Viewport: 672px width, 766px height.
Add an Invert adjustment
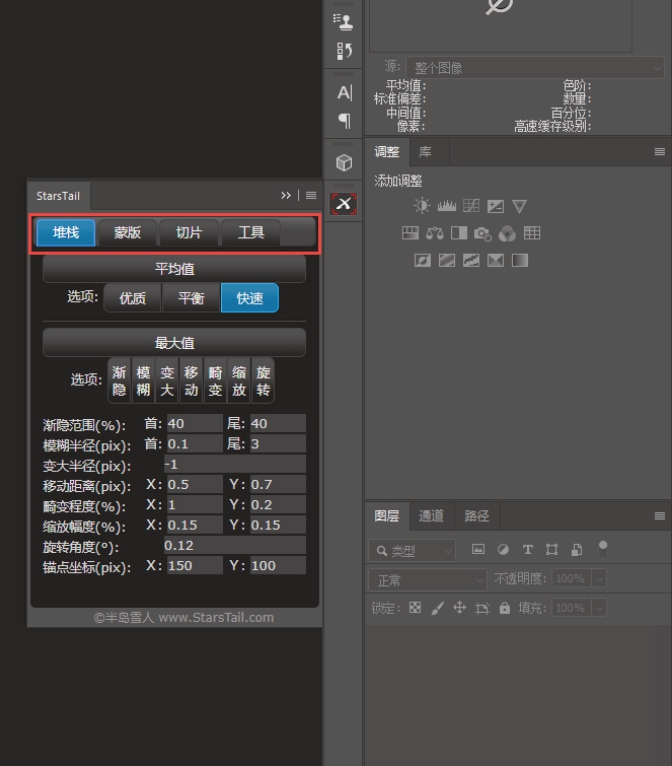click(x=422, y=260)
